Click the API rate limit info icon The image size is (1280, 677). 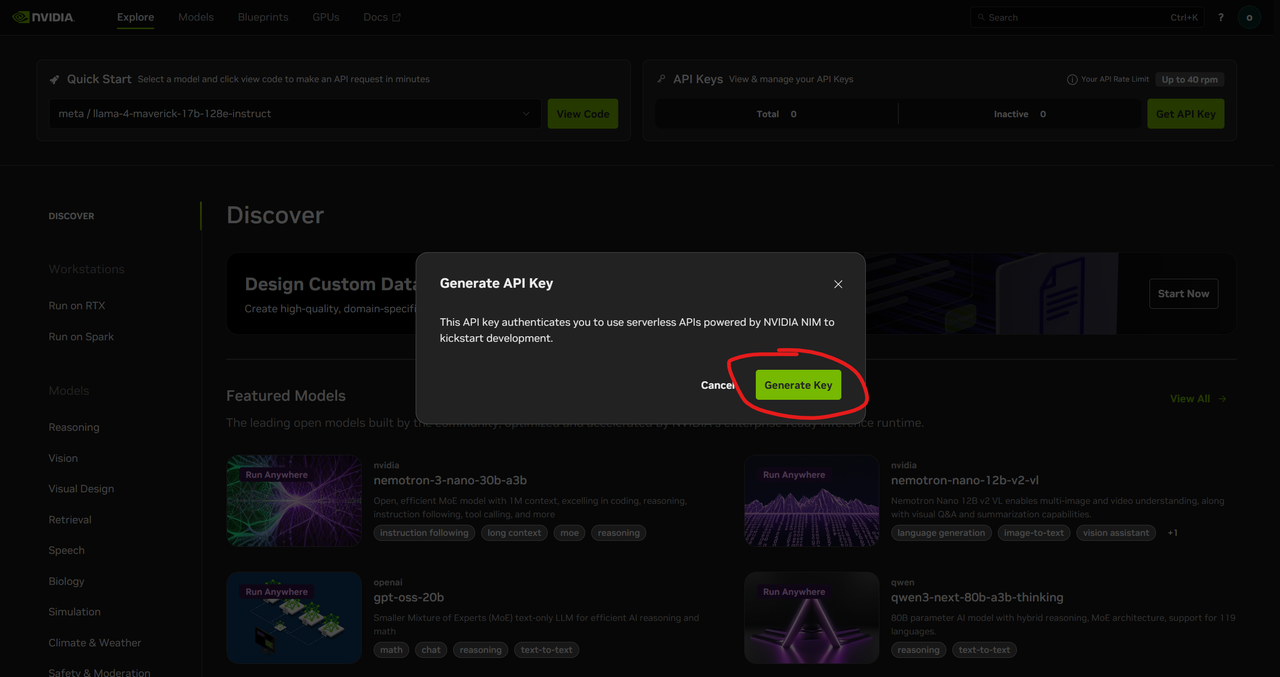[x=1072, y=80]
